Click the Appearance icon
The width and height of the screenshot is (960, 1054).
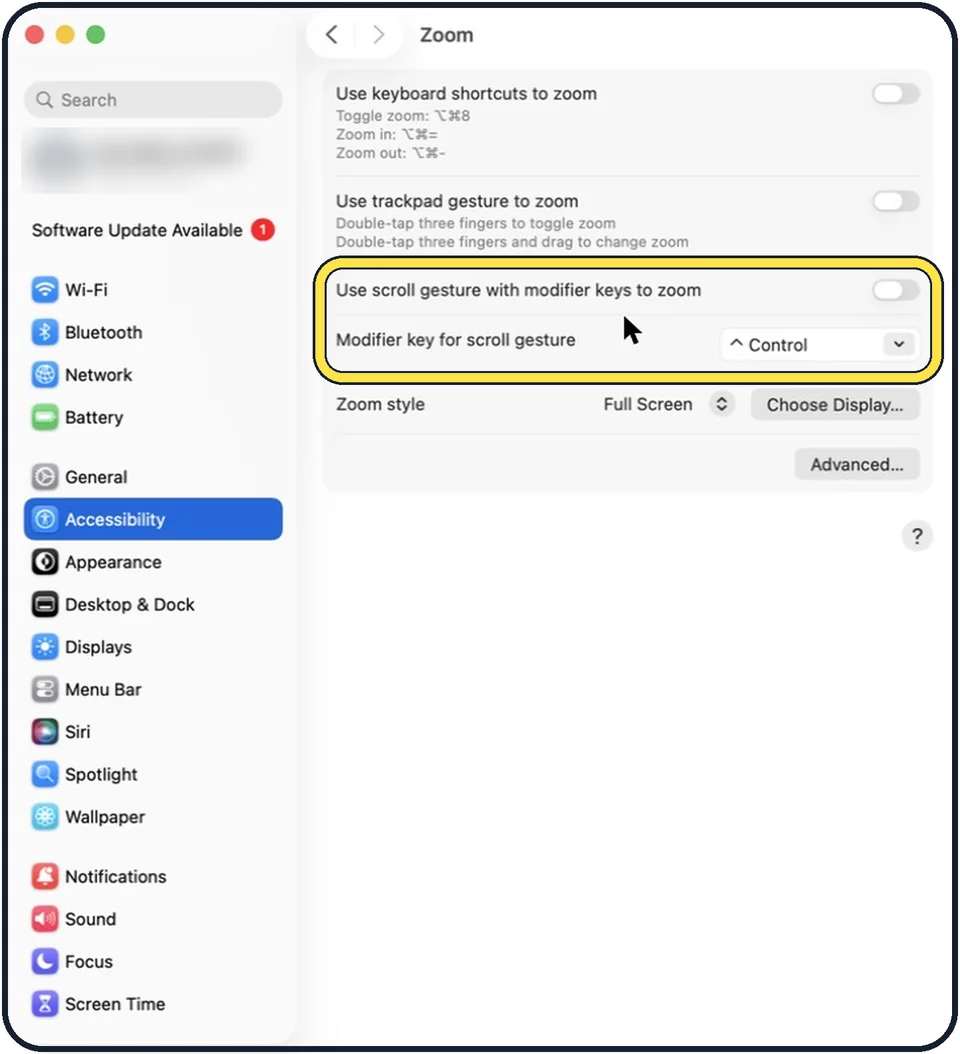(45, 562)
